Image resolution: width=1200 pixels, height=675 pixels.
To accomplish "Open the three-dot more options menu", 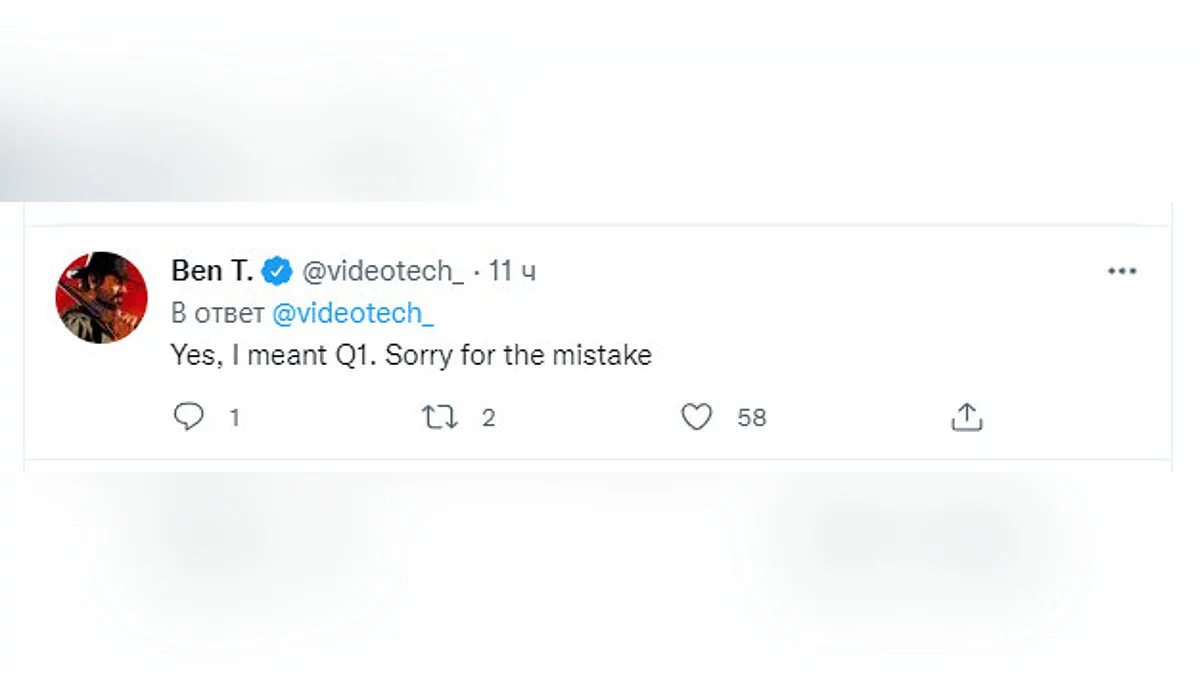I will click(1122, 272).
